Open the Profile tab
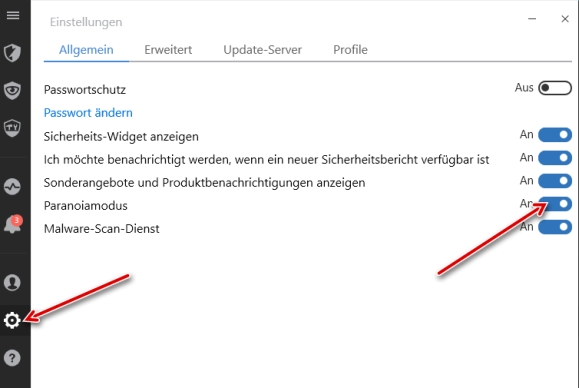Image resolution: width=579 pixels, height=388 pixels. click(350, 49)
